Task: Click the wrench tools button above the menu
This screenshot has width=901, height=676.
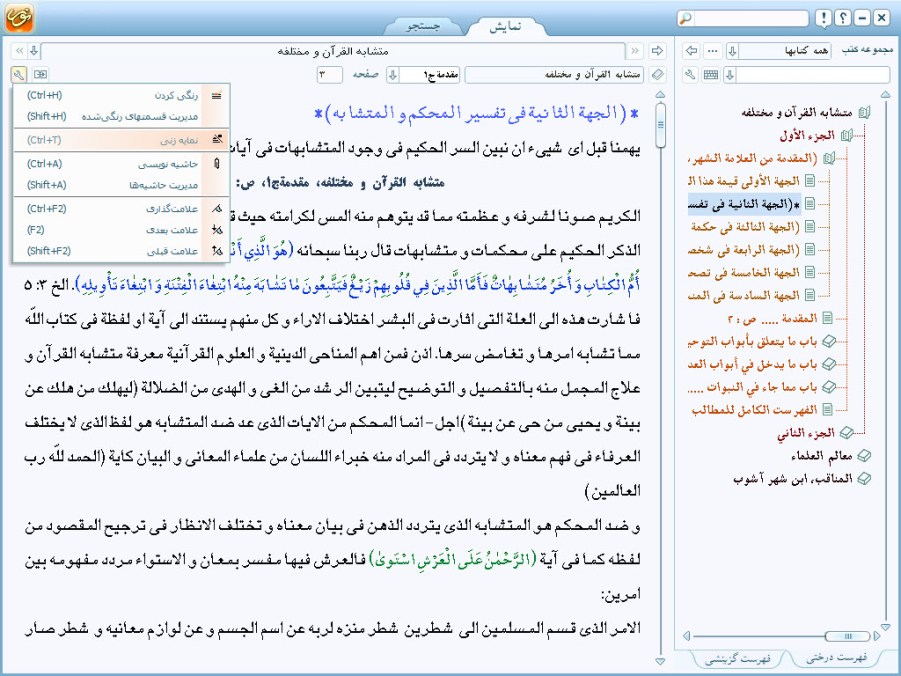Action: [18, 74]
